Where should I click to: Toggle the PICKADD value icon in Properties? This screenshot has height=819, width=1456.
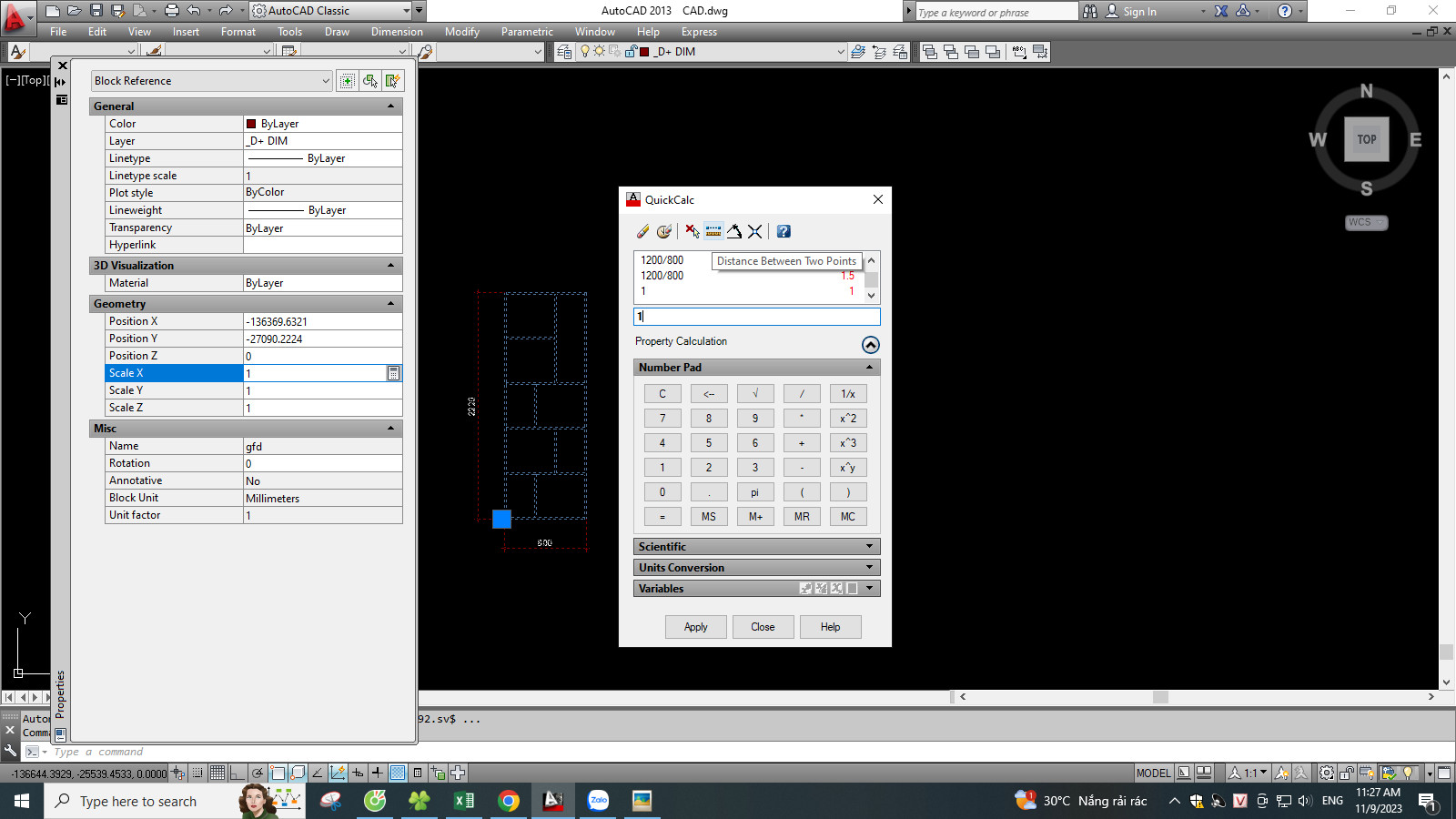[x=347, y=81]
